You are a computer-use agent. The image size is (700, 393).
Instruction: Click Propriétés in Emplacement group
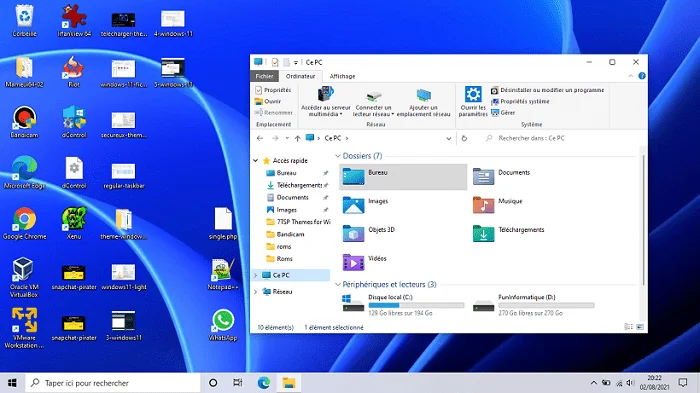coord(273,90)
